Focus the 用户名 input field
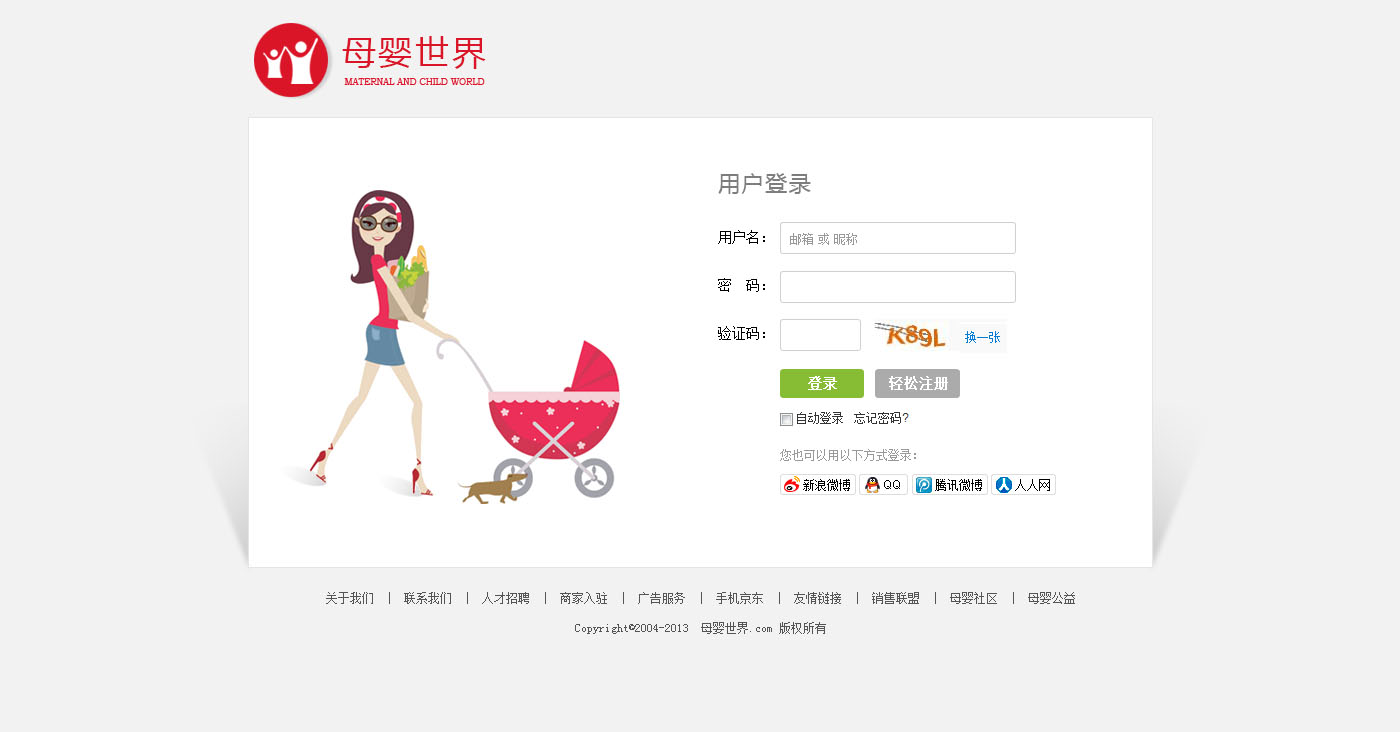The width and height of the screenshot is (1400, 732). [898, 238]
